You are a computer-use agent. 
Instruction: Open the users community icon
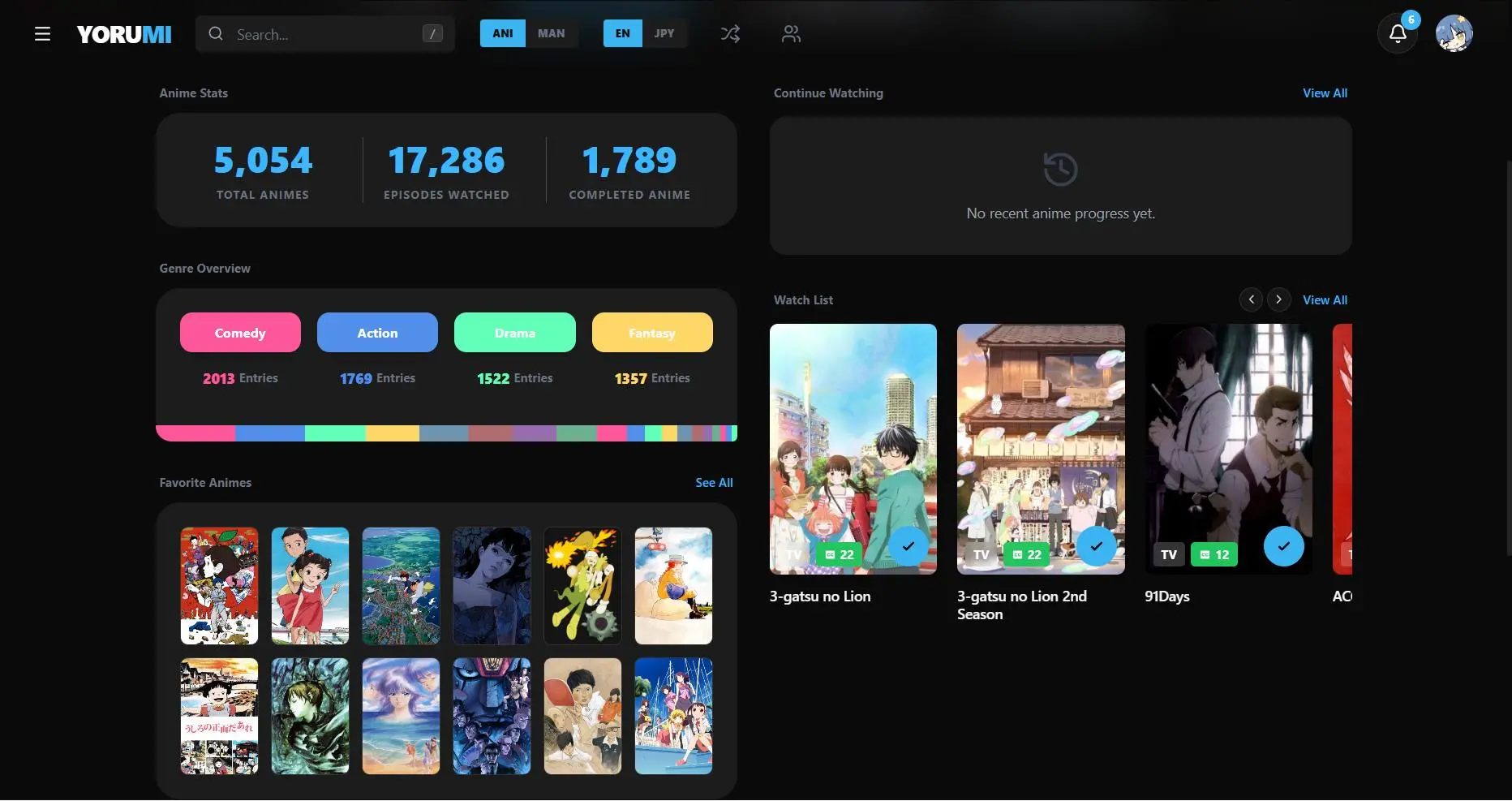791,34
